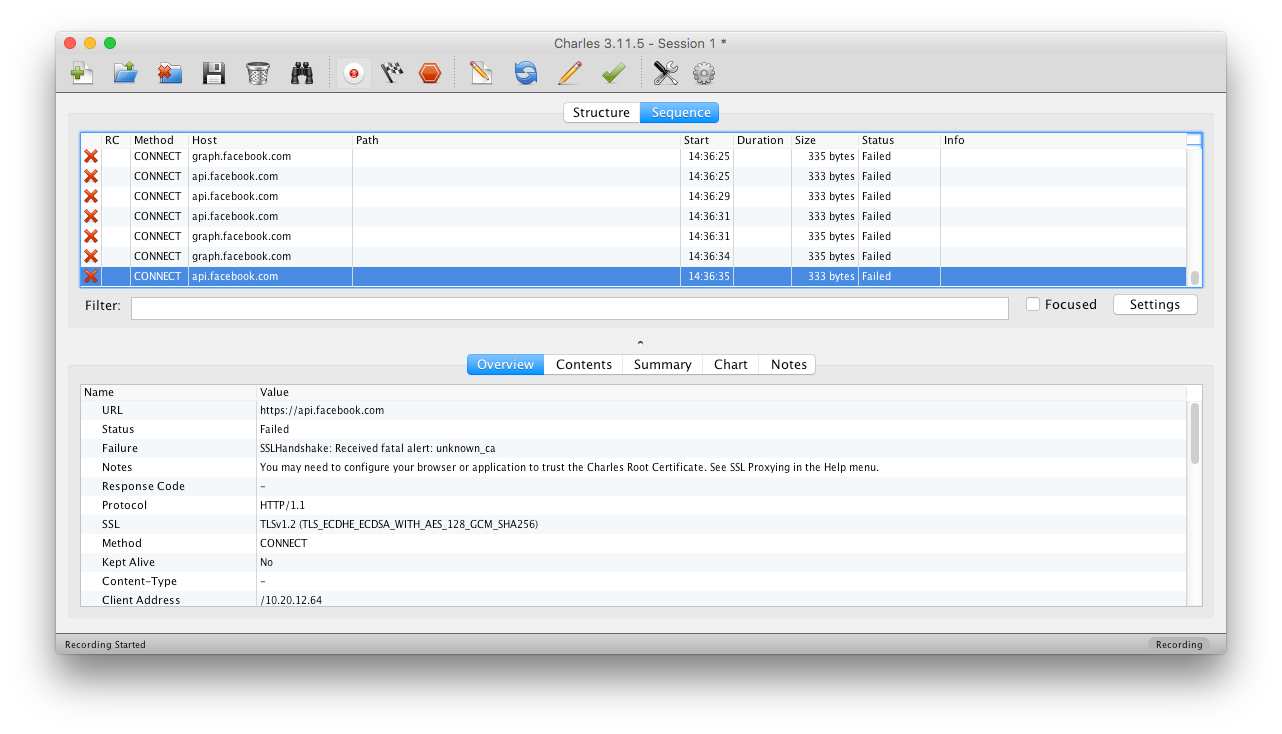Collapse the details pane using the caret handle

[640, 343]
